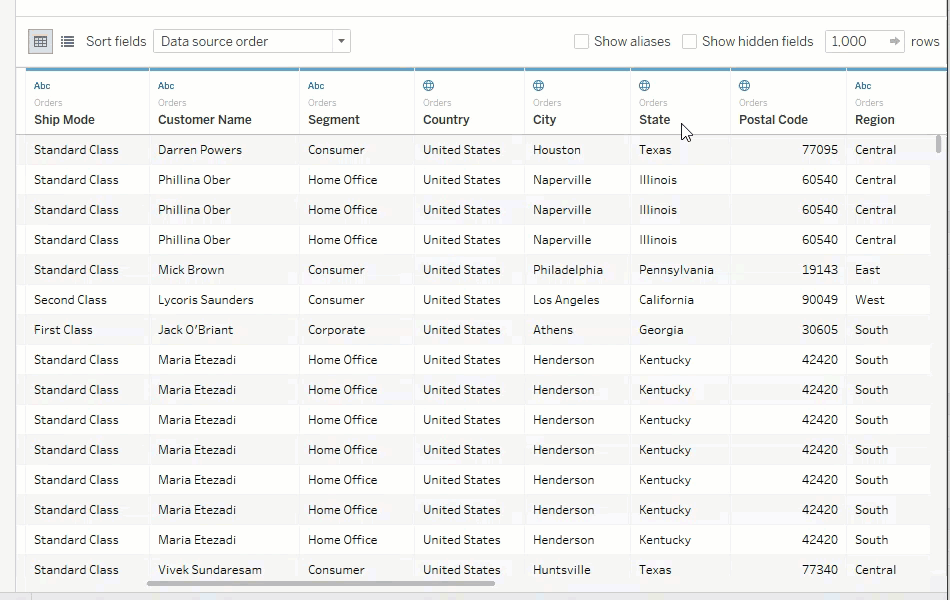Click globe geographic icon above Country
This screenshot has width=950, height=600.
tap(429, 86)
